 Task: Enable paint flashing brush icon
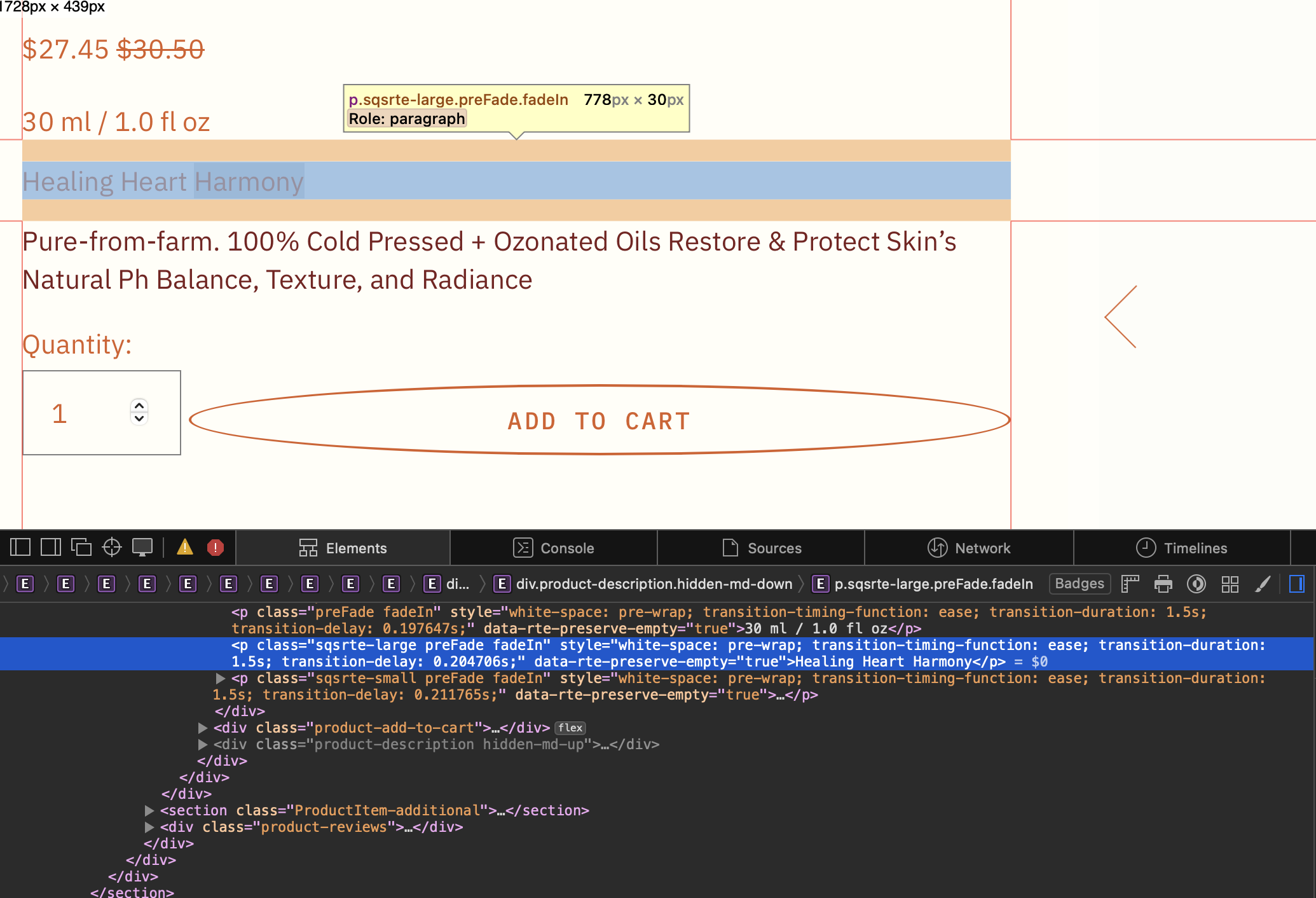click(x=1263, y=584)
